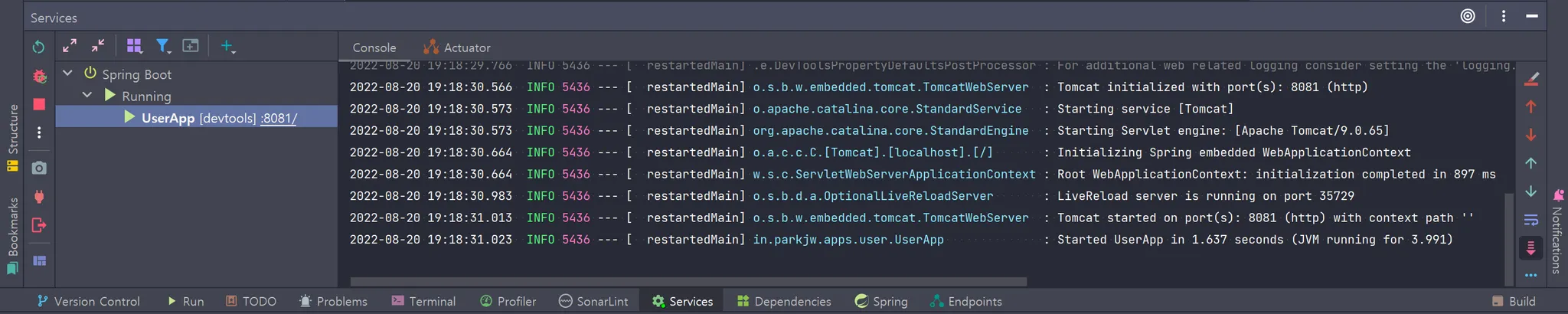Image resolution: width=1568 pixels, height=314 pixels.
Task: Click the Clear console icon
Action: coord(1531,78)
